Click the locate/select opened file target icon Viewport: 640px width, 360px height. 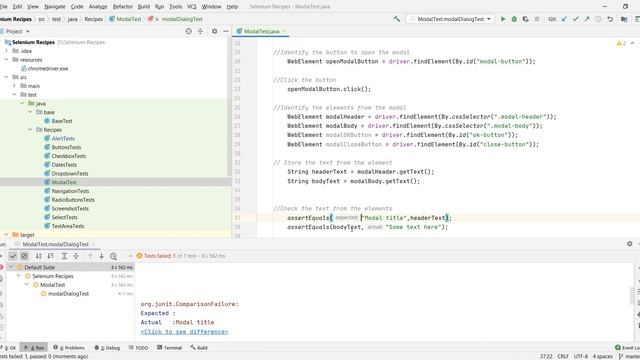[189, 31]
